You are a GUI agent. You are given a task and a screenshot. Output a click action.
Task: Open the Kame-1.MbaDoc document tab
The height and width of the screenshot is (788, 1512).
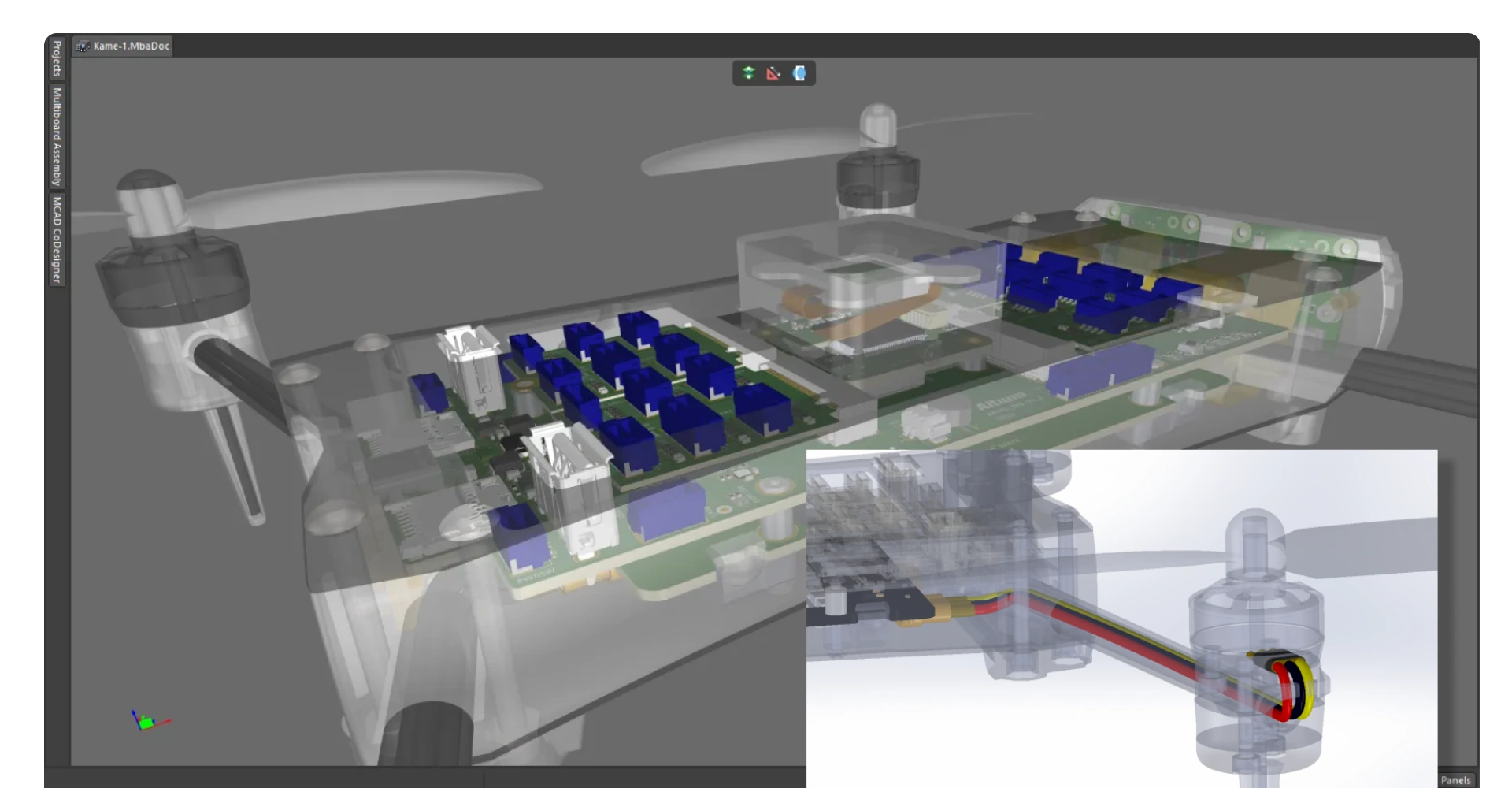coord(122,46)
